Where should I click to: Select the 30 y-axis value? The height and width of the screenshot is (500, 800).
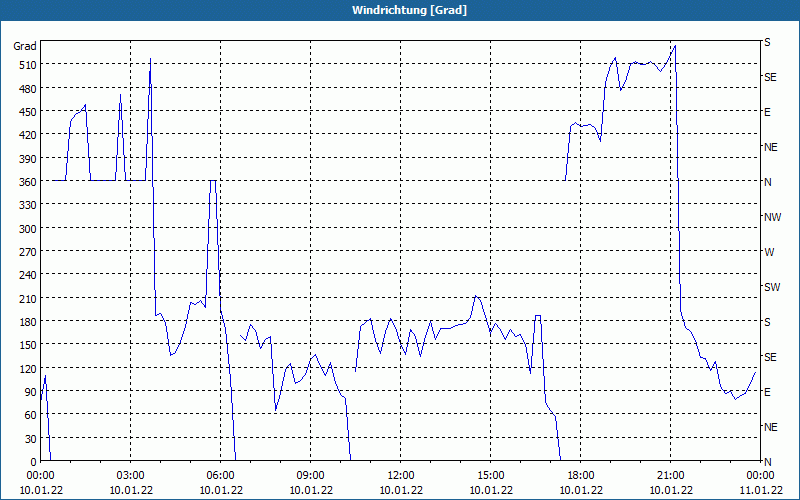coord(31,439)
